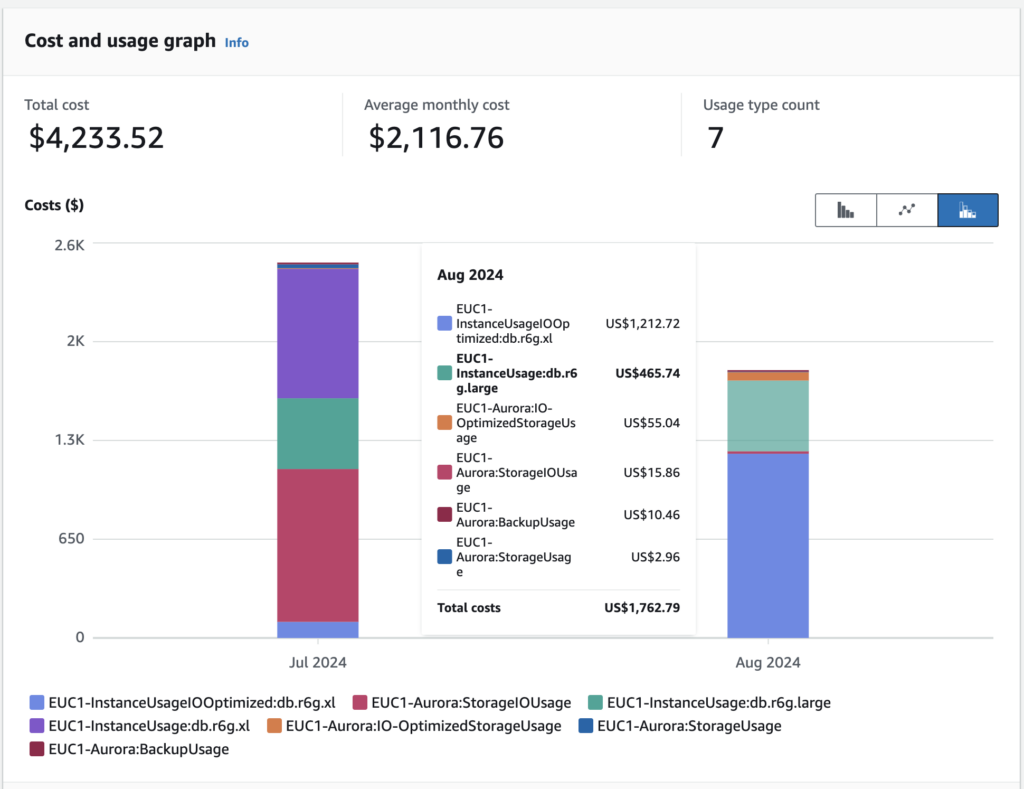Click the usage type count value 7
This screenshot has width=1024, height=789.
716,138
